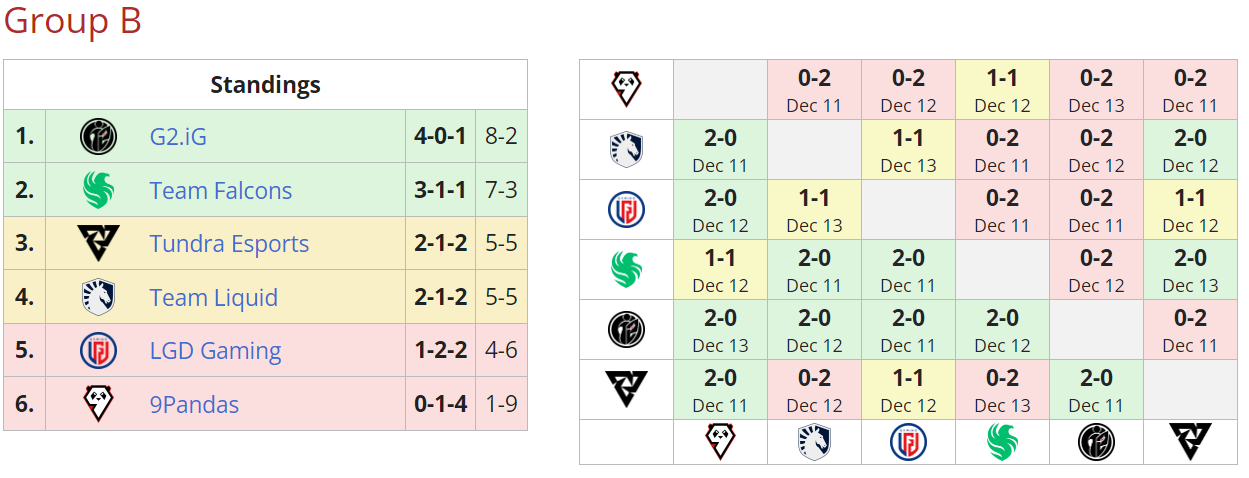Click the G2.iG logo in the standings table
This screenshot has height=478, width=1249.
[x=98, y=137]
